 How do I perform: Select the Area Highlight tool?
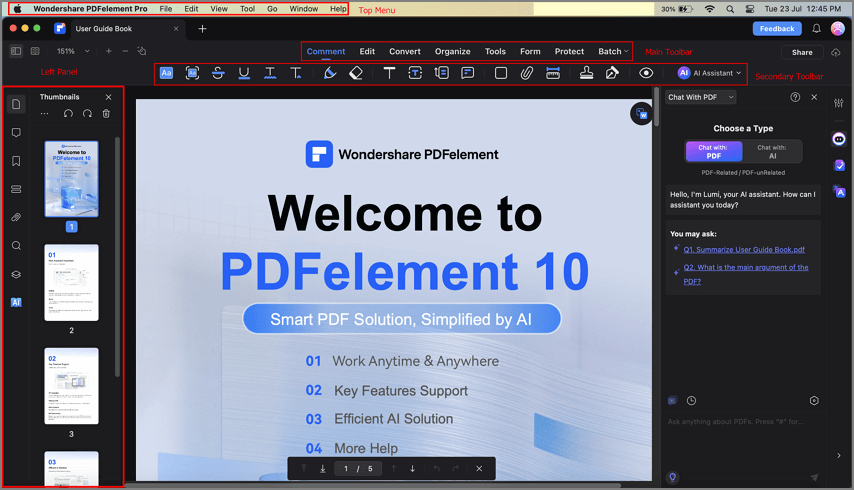click(192, 73)
